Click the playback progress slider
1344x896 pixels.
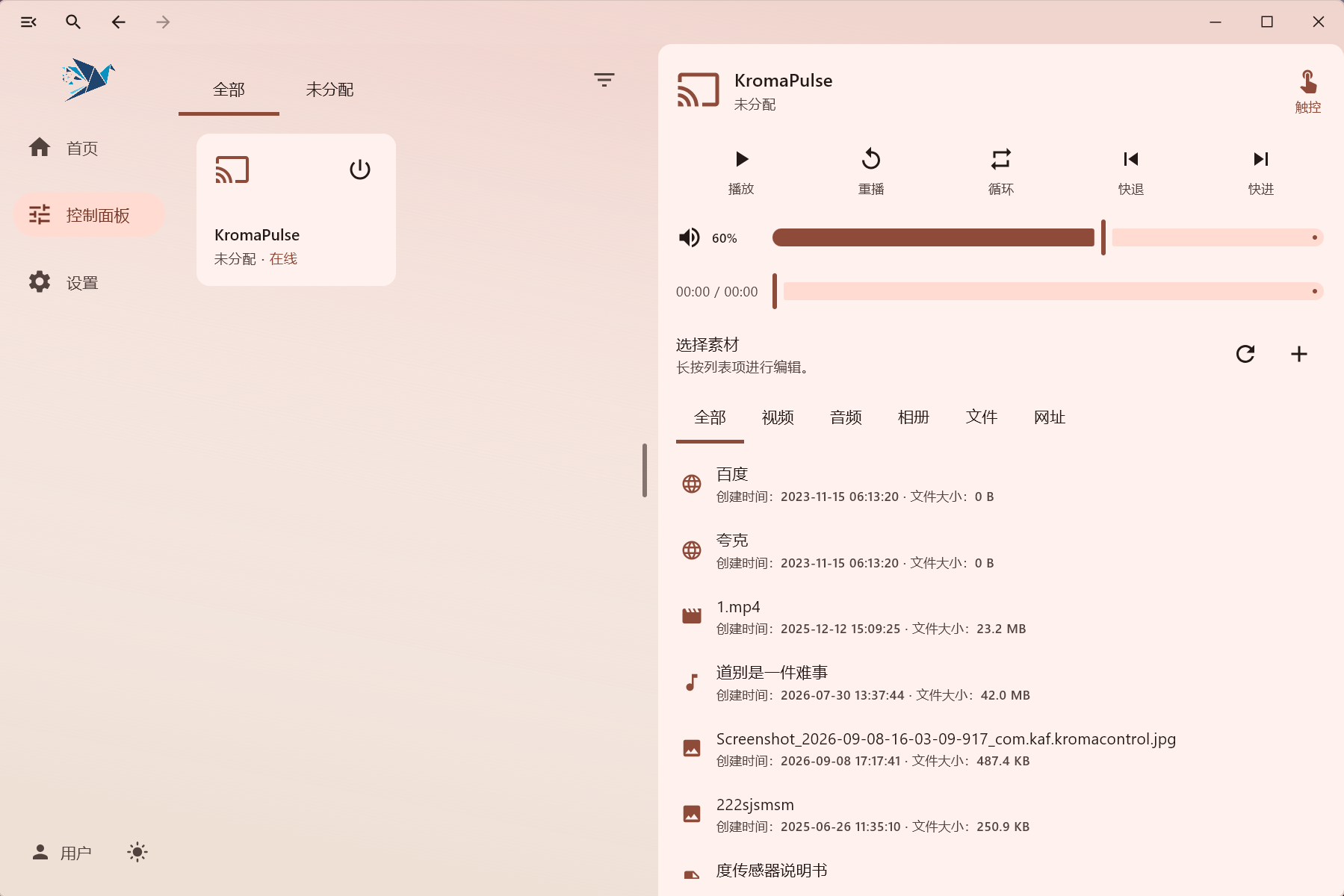1047,291
